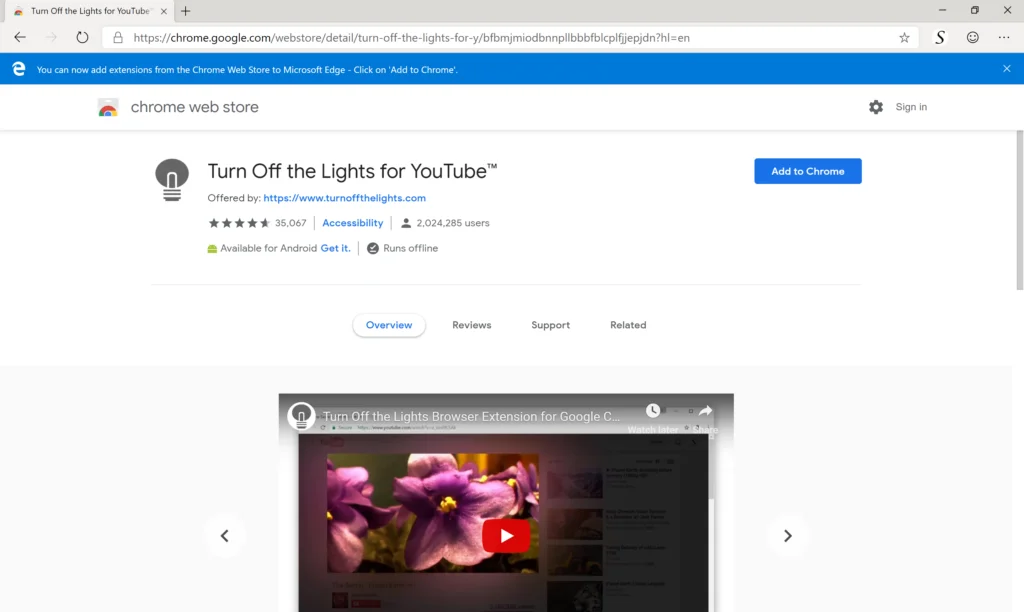
Task: Open a new tab with the plus button
Action: 185,10
